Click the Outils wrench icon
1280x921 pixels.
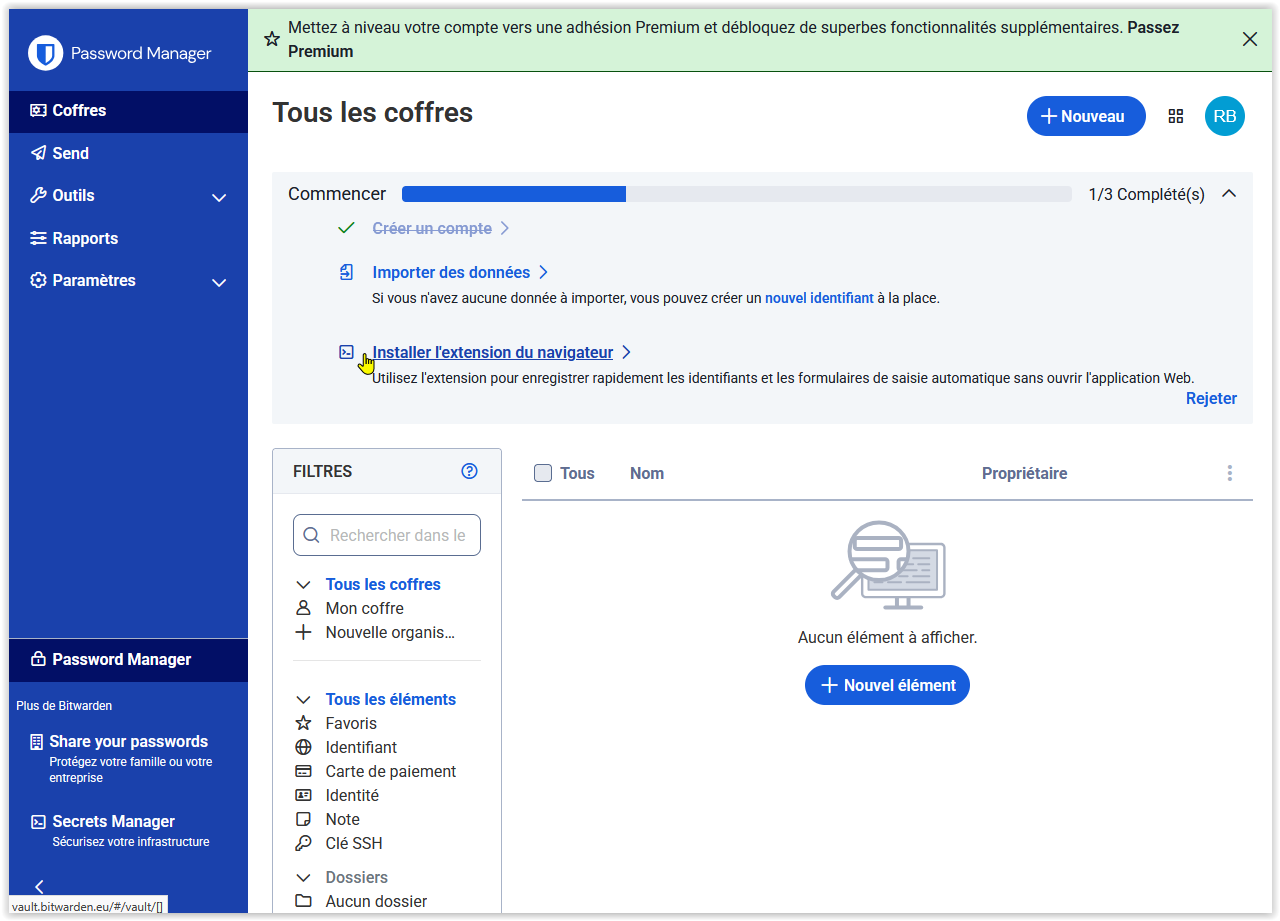coord(38,195)
